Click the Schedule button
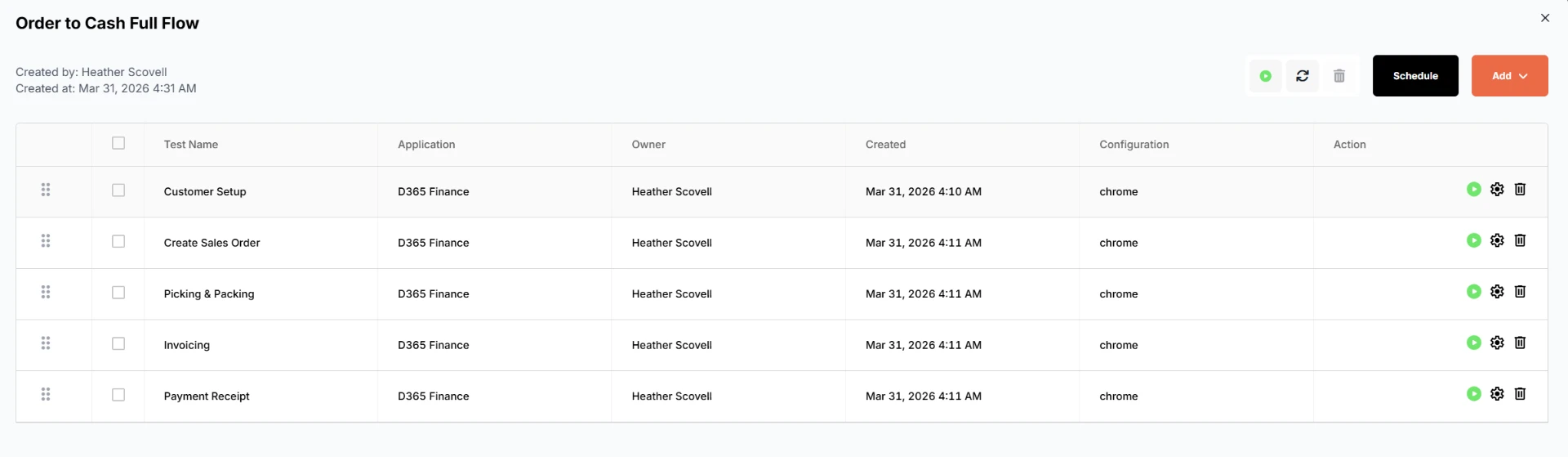 pyautogui.click(x=1415, y=76)
